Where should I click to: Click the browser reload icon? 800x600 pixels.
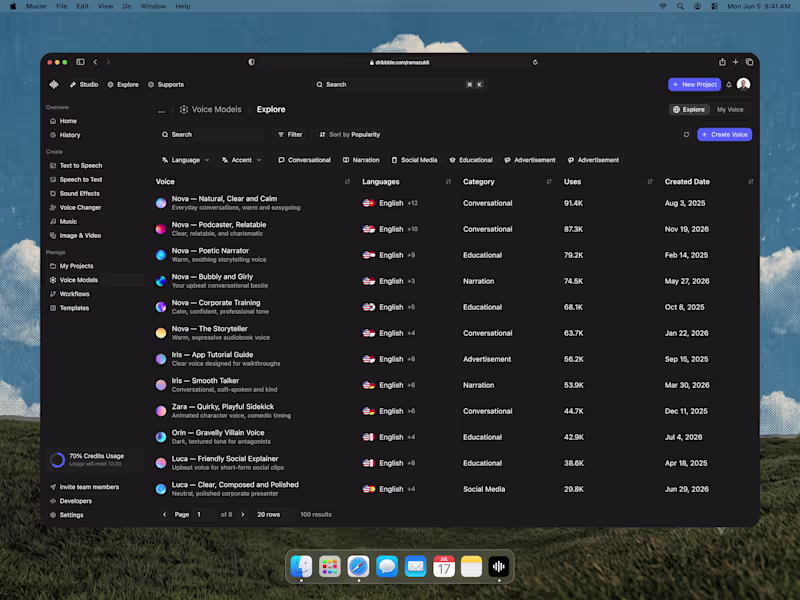pyautogui.click(x=535, y=62)
